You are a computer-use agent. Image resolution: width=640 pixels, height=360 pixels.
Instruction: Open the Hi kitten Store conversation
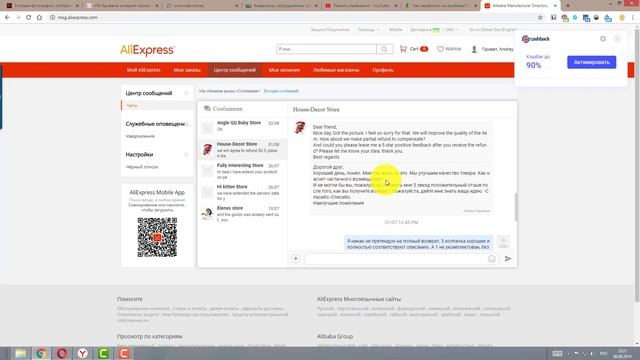click(242, 192)
